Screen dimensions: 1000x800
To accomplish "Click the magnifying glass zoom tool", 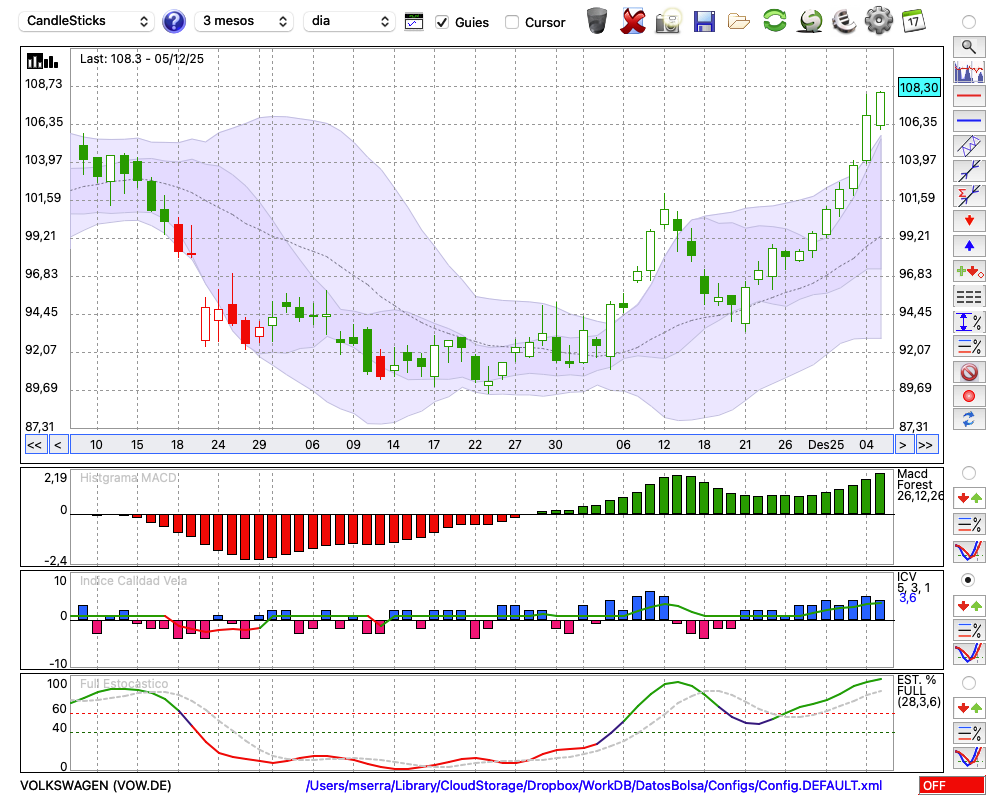I will point(968,46).
